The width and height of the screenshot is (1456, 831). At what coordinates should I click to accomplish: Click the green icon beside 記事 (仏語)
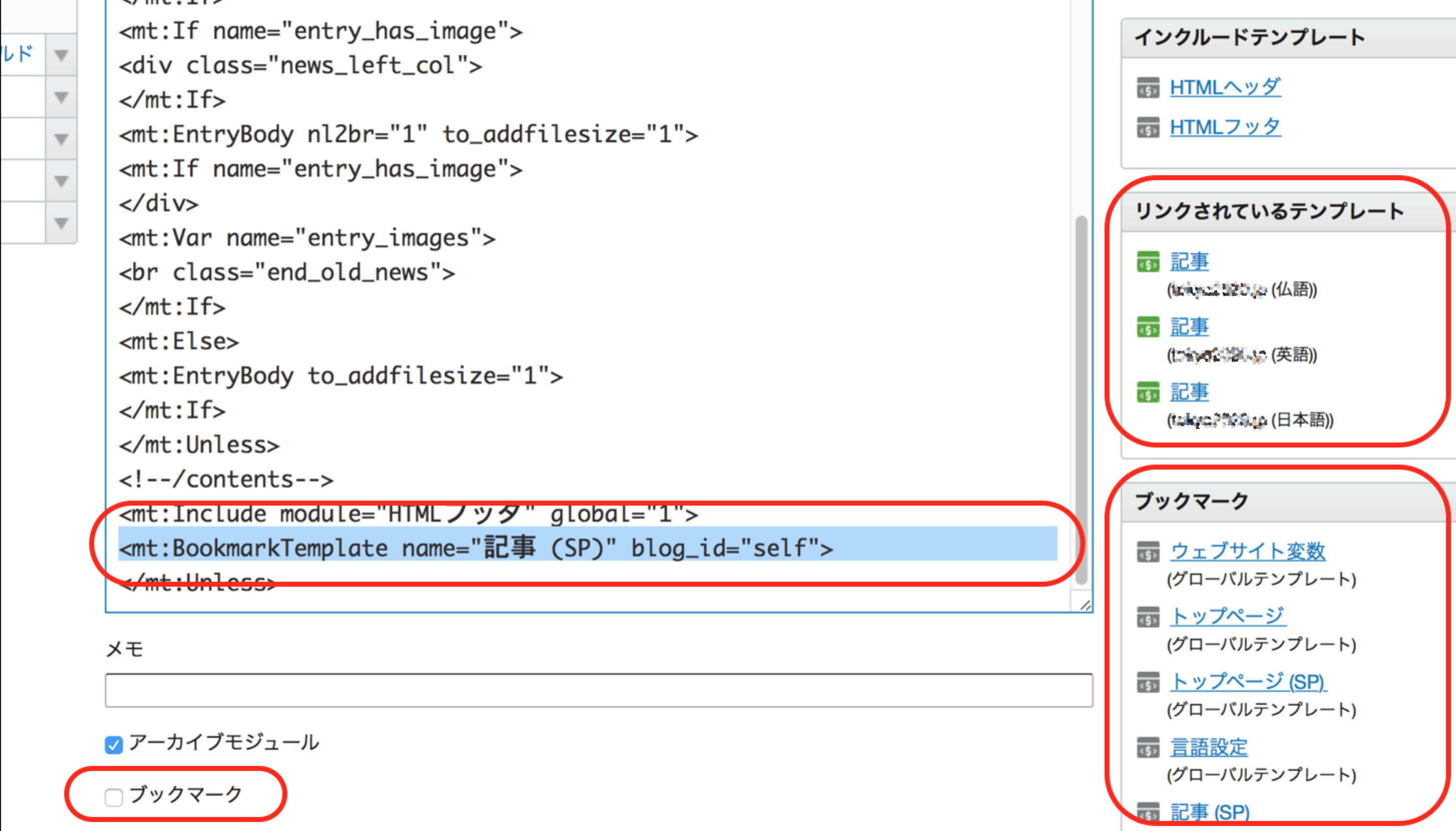(x=1148, y=262)
